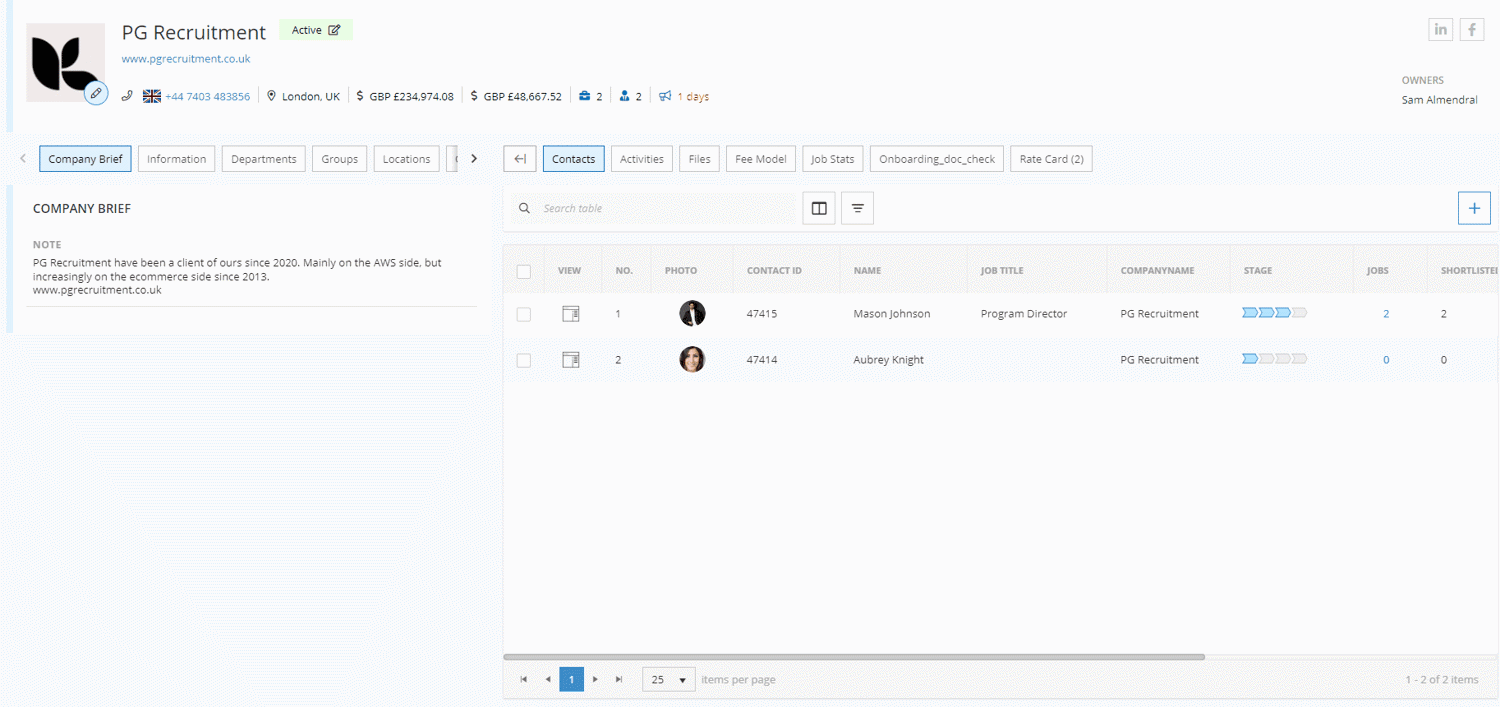1500x707 pixels.
Task: Click the UK flag icon beside the phone number
Action: pyautogui.click(x=152, y=96)
